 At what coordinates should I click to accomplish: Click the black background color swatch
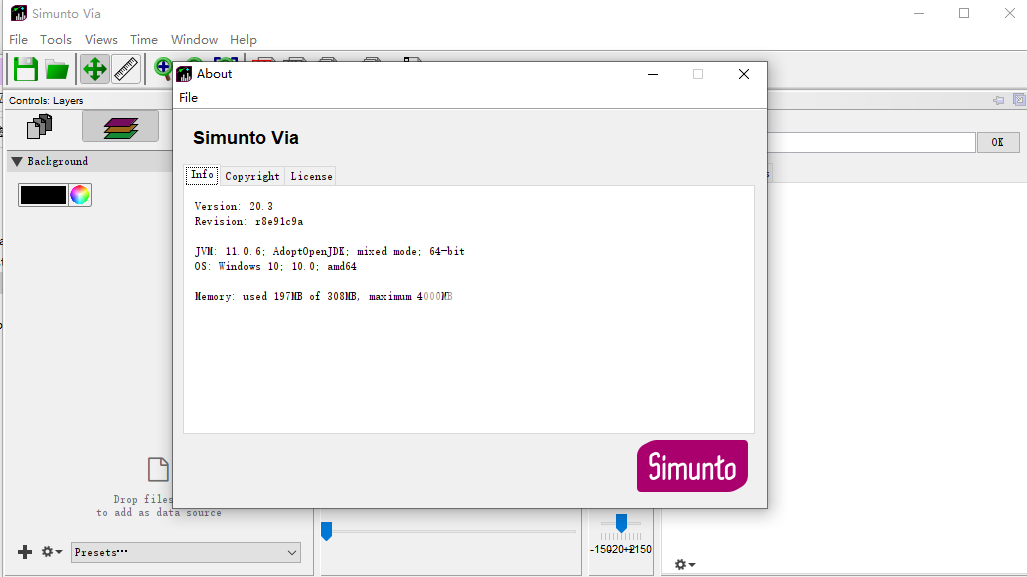click(43, 195)
